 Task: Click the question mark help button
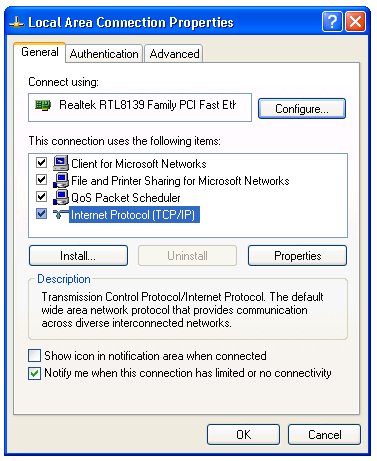332,22
